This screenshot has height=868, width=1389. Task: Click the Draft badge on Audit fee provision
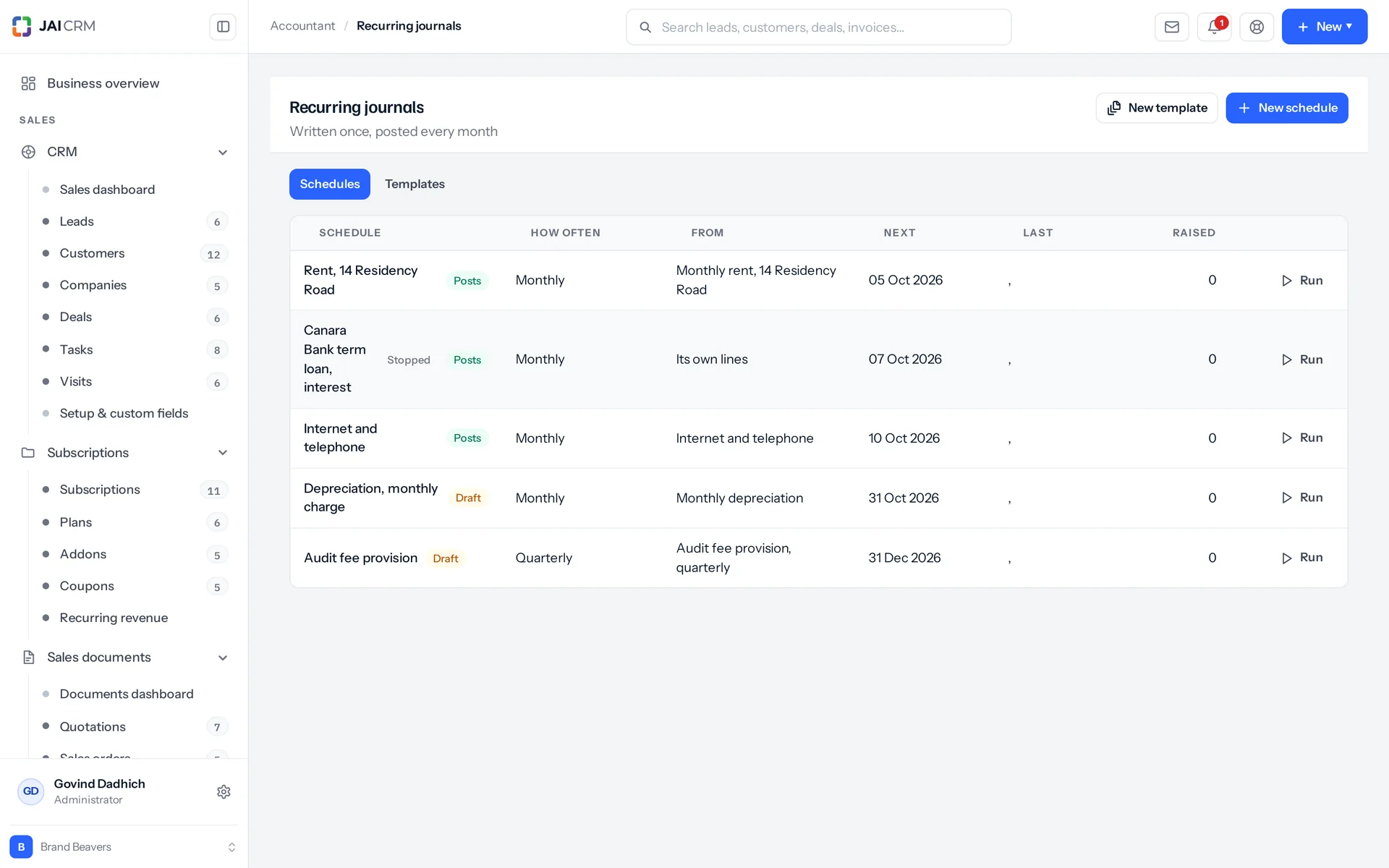446,558
